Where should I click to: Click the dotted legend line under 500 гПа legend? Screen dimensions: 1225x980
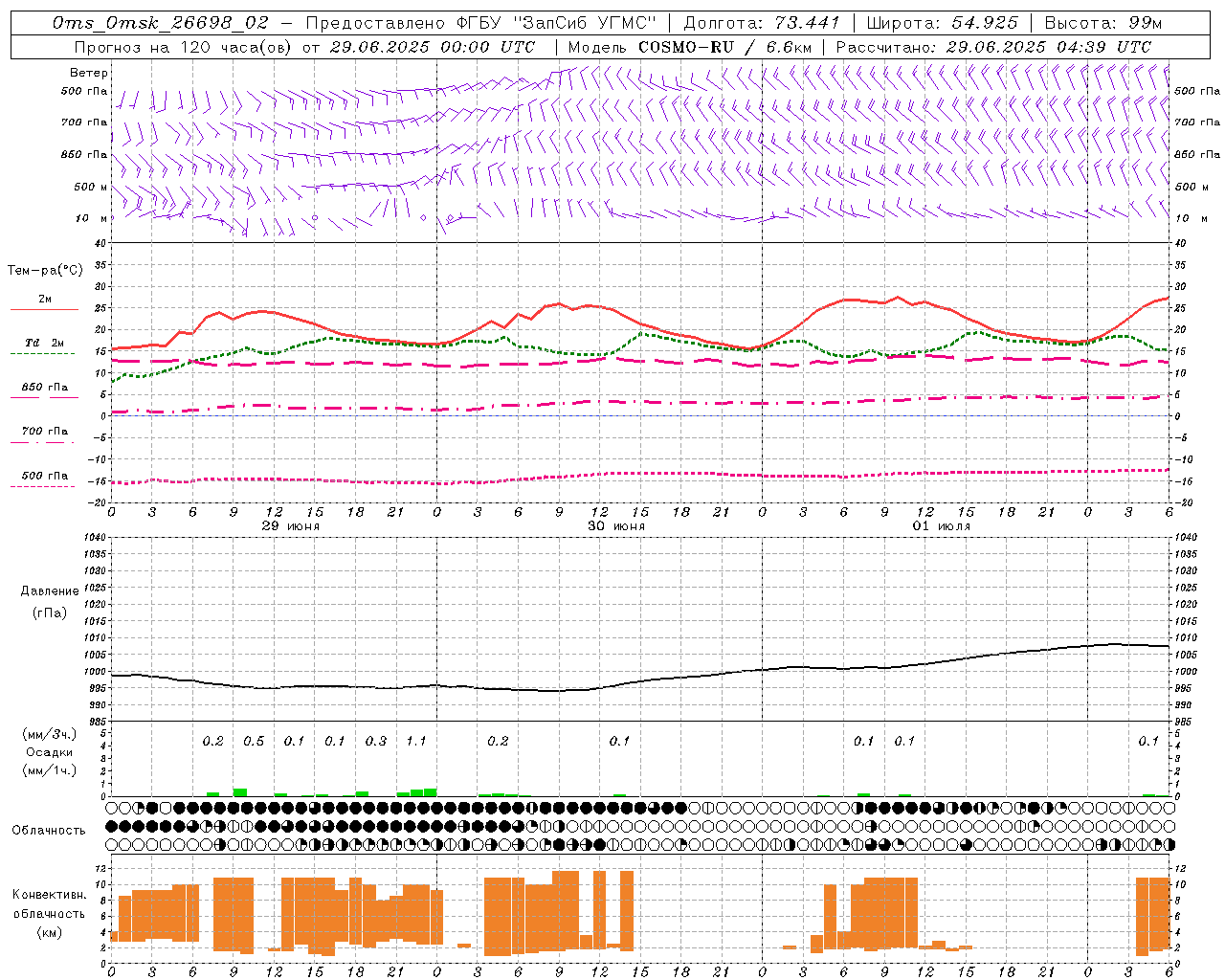pos(44,486)
